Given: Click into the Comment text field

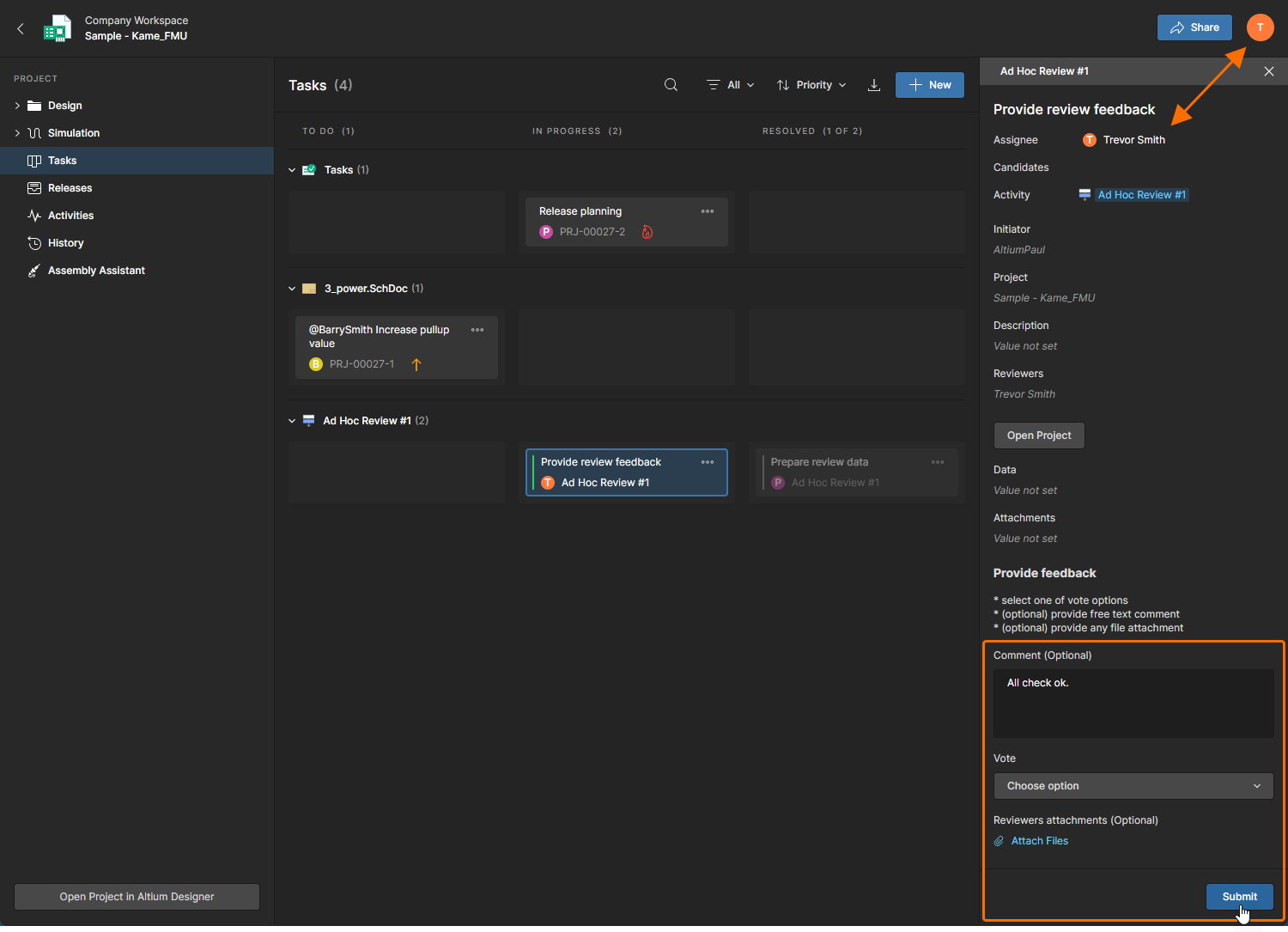Looking at the screenshot, I should pyautogui.click(x=1133, y=704).
